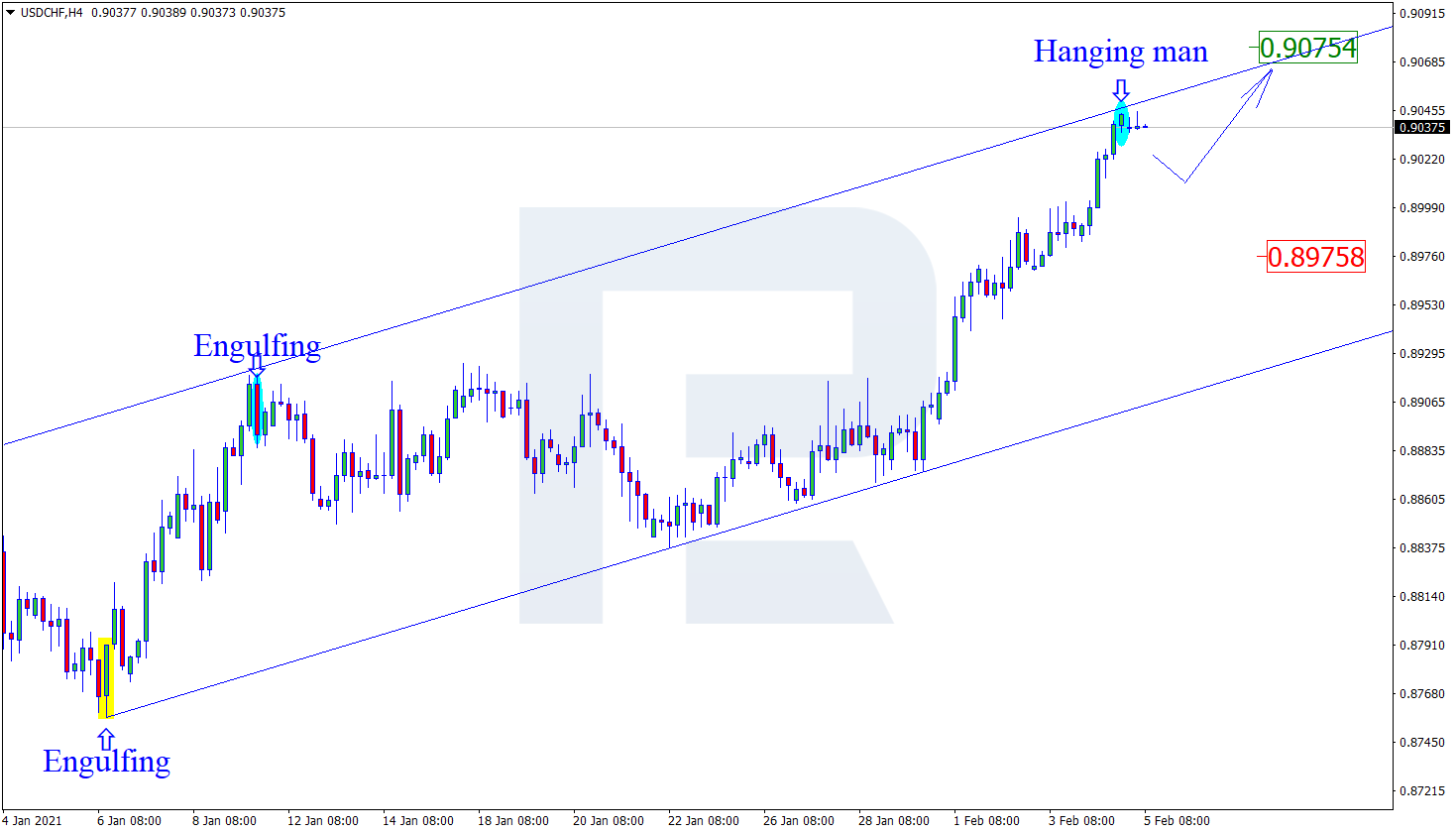Click the 0.89065 value on price scale
The image size is (1456, 833).
tap(1422, 403)
